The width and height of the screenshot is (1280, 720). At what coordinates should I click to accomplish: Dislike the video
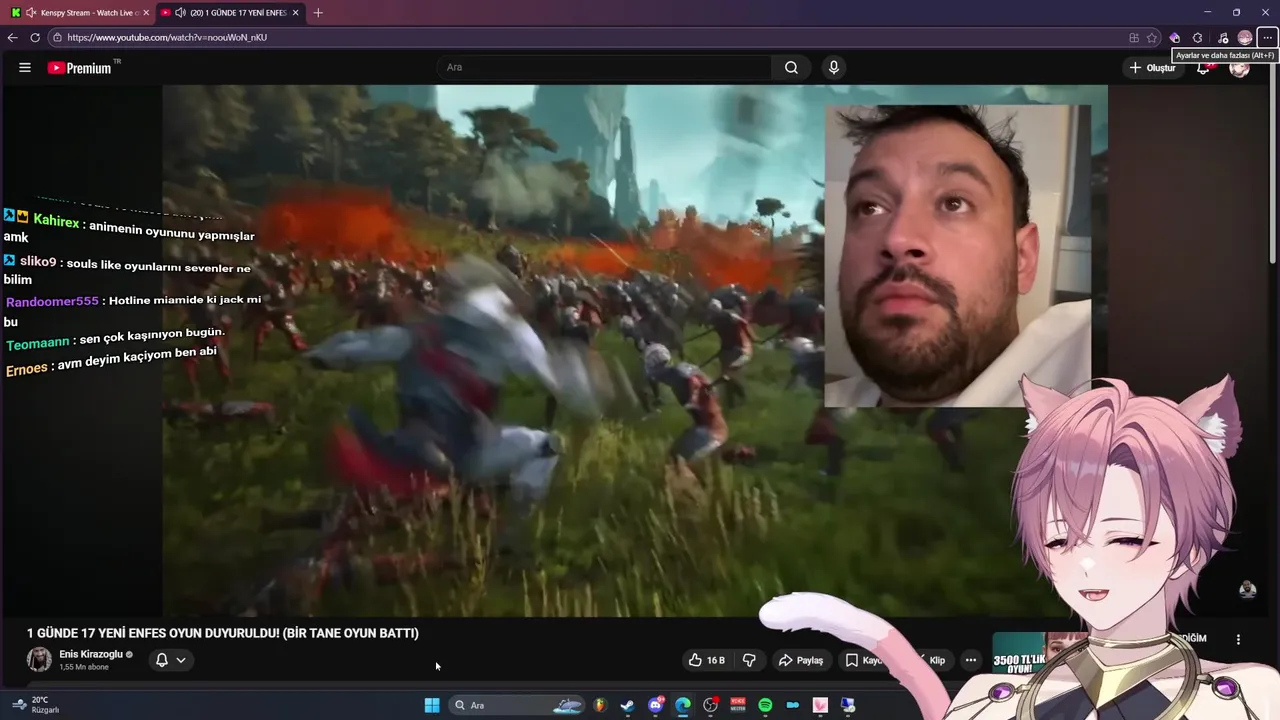point(749,660)
